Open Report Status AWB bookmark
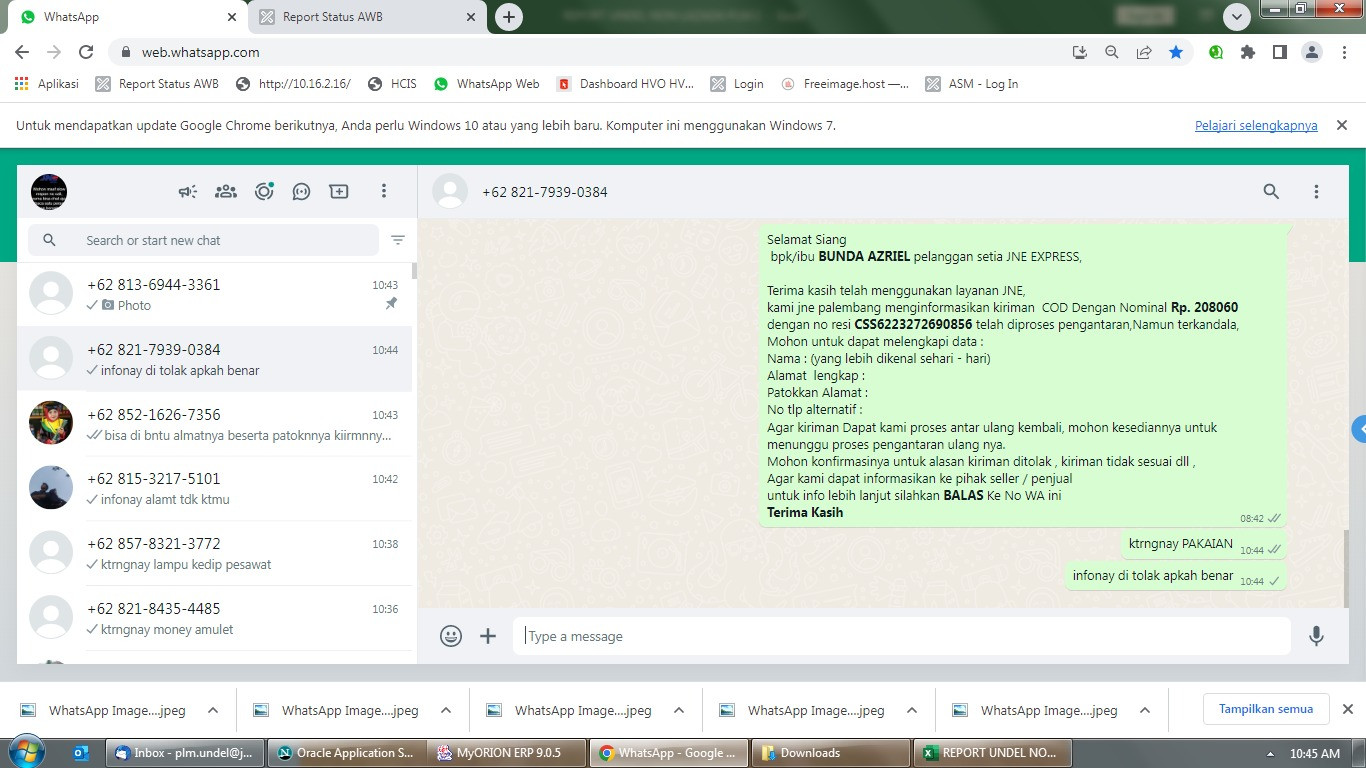 click(157, 84)
